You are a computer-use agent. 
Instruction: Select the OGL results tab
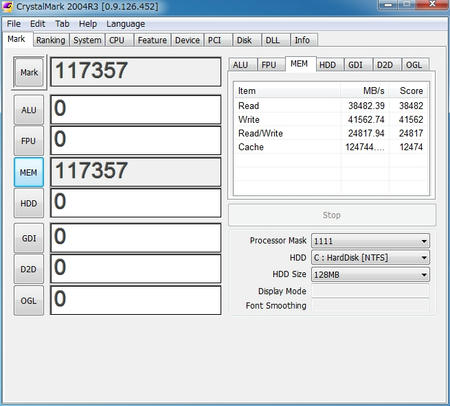click(x=414, y=65)
